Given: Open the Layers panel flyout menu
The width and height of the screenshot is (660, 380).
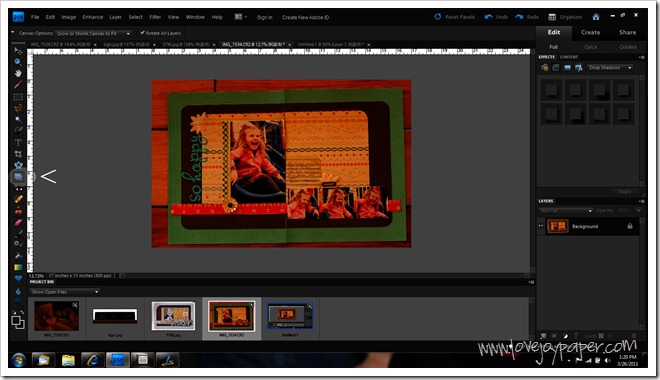Looking at the screenshot, I should 641,201.
